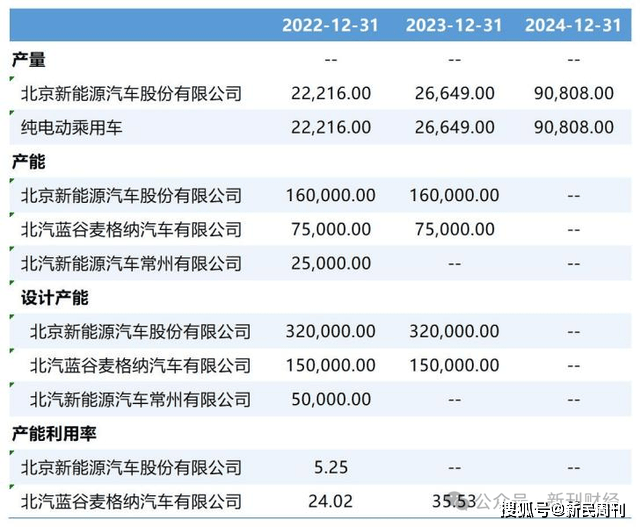Click the 产量 section label

pos(29,60)
